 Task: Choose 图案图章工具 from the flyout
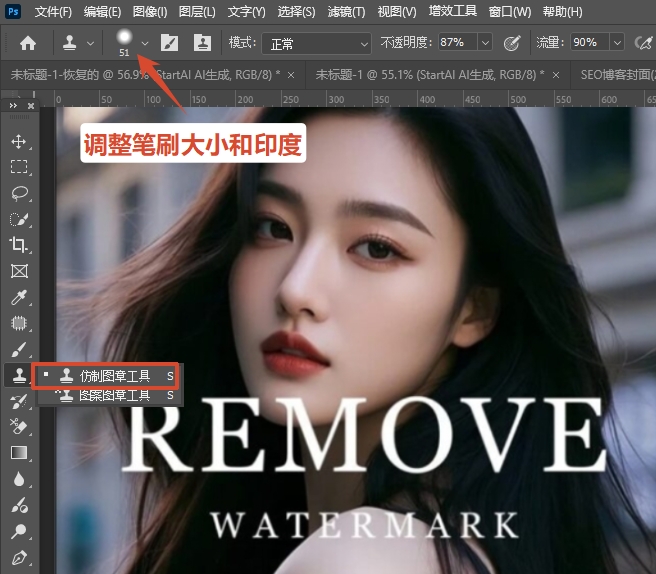click(x=109, y=395)
